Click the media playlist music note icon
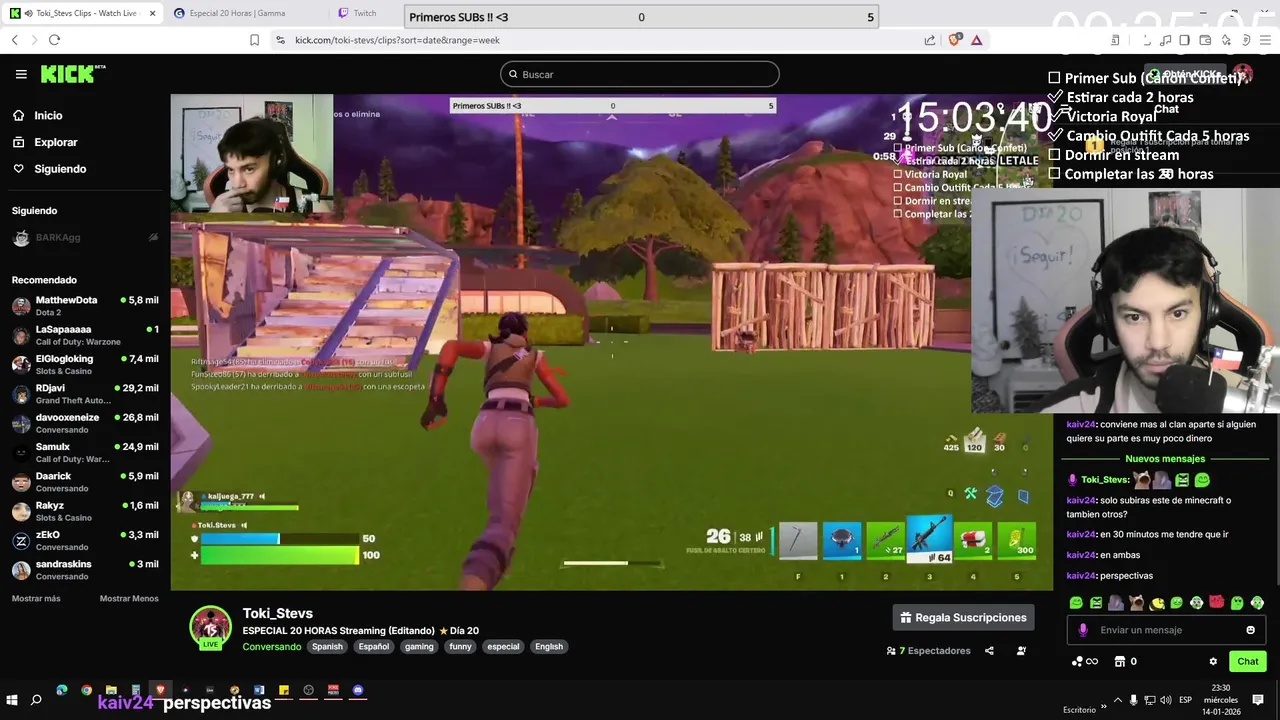Image resolution: width=1280 pixels, height=720 pixels. point(1165,40)
